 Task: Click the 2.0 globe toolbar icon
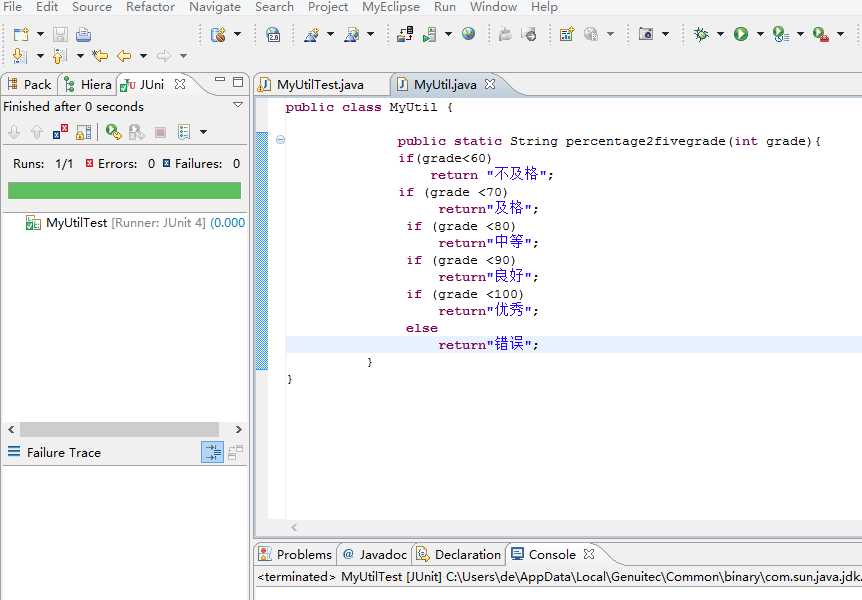[x=273, y=34]
